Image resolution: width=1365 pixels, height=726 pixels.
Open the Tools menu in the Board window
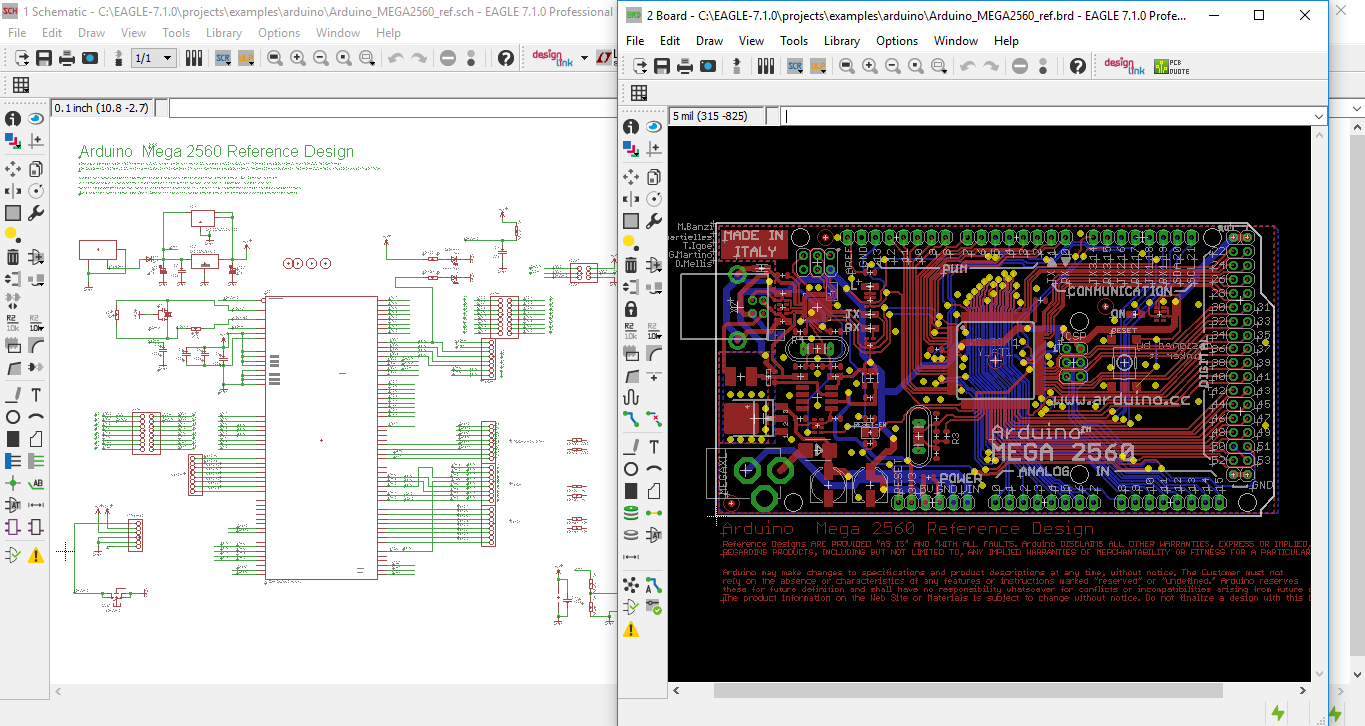pos(794,41)
